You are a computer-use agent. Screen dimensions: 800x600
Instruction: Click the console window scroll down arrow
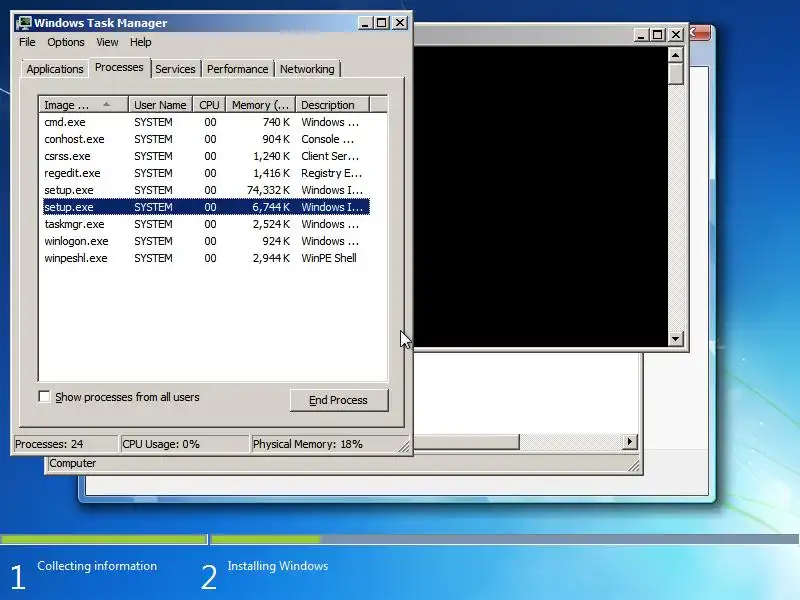tap(676, 338)
